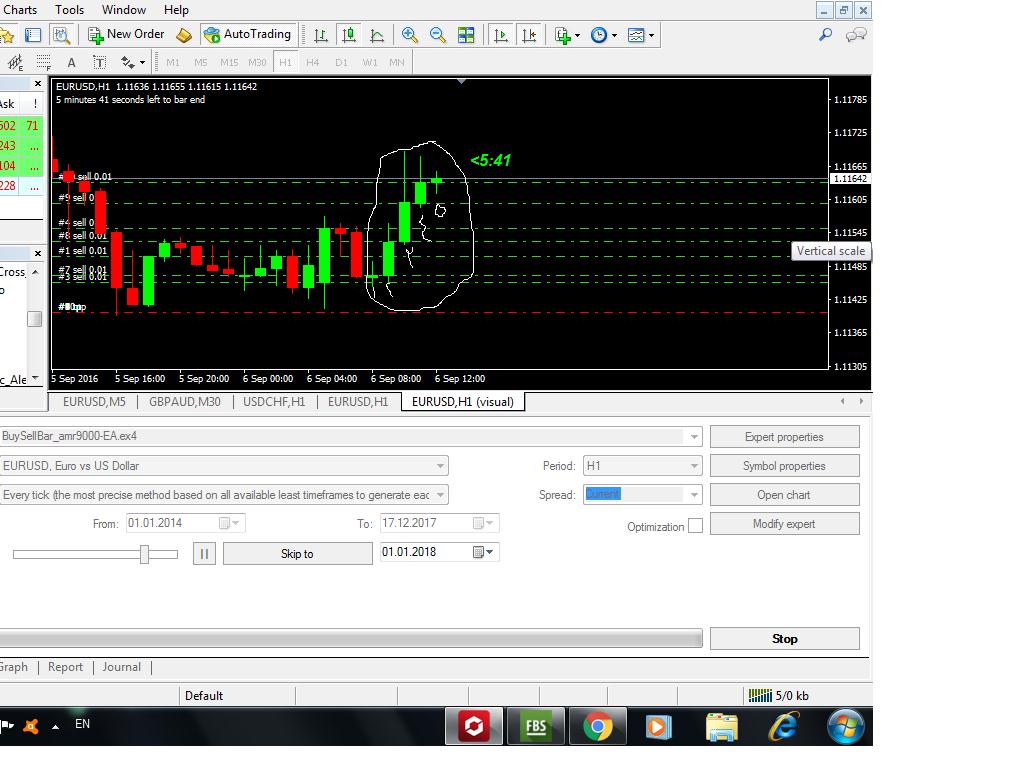The height and width of the screenshot is (768, 1024).
Task: Toggle the Terminal panel icon
Action: [x=33, y=35]
